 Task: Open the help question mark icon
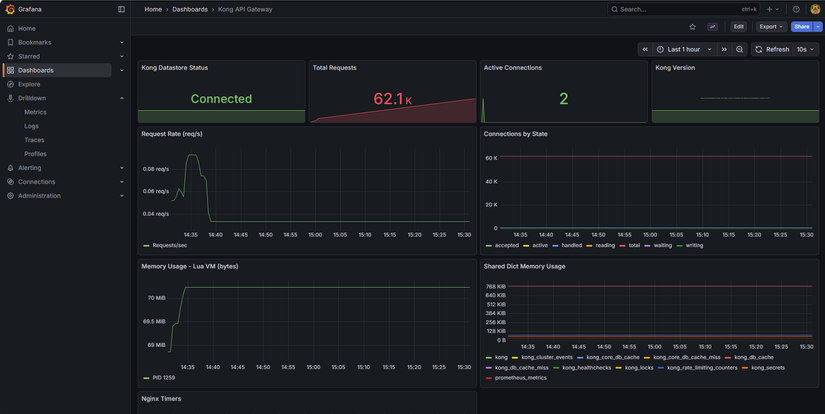[796, 9]
